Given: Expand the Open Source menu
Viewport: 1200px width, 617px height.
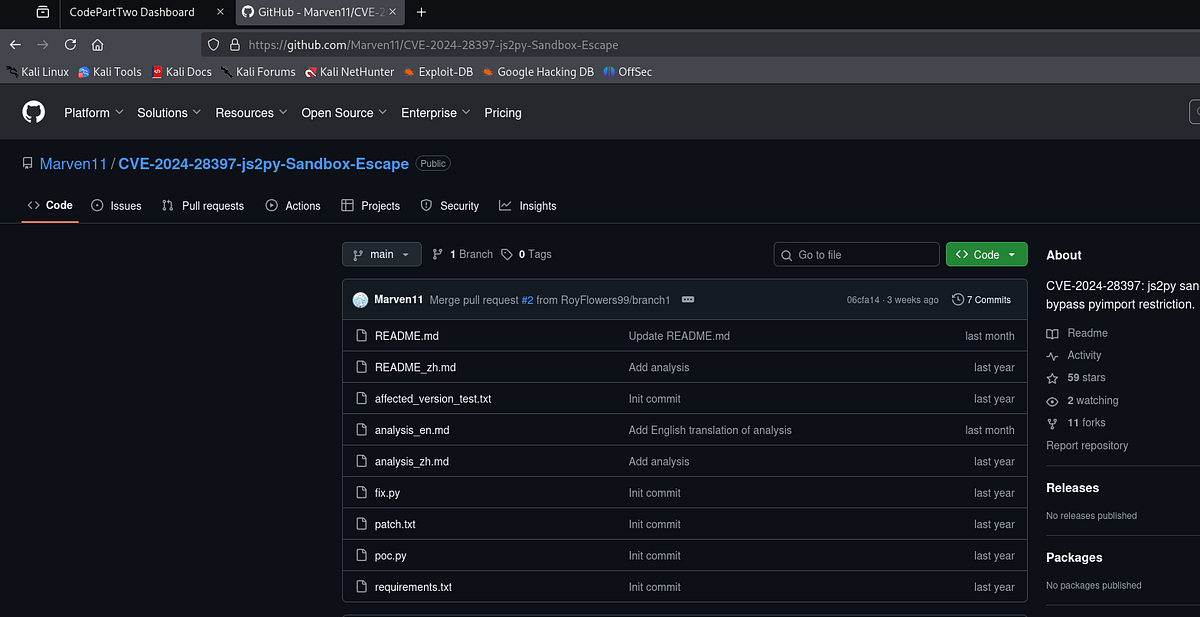Looking at the screenshot, I should (344, 113).
